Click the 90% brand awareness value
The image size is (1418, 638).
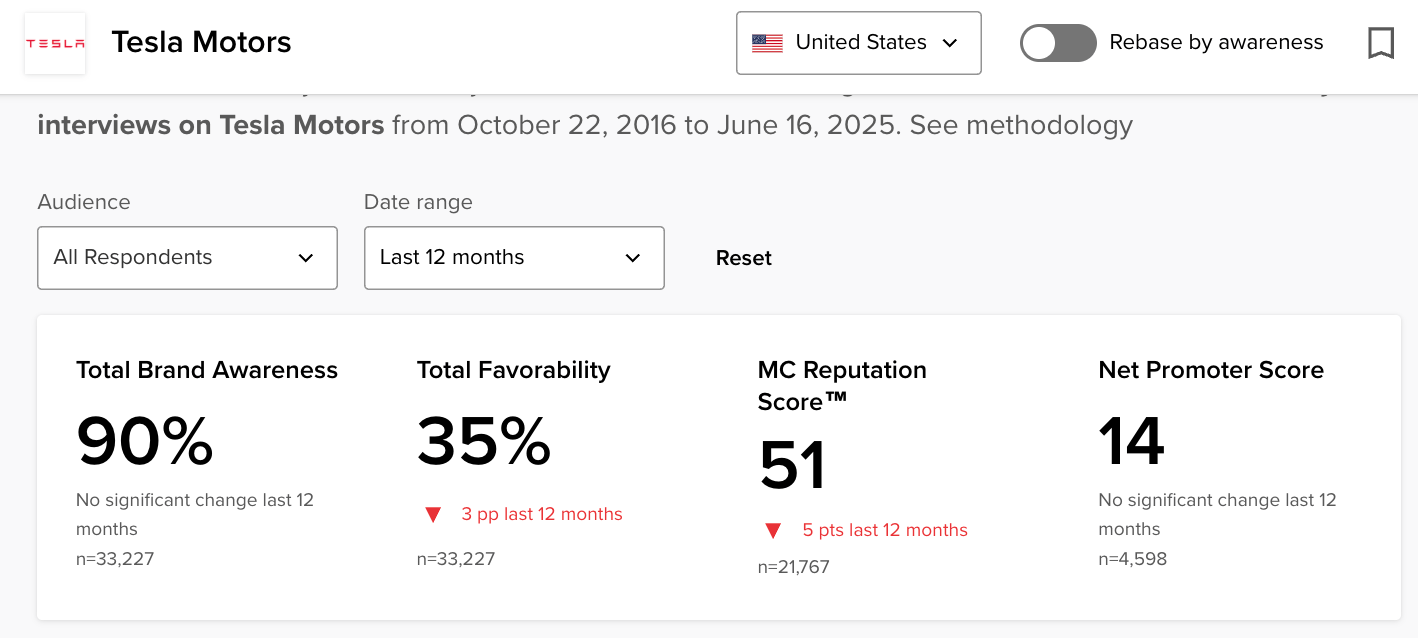coord(145,441)
